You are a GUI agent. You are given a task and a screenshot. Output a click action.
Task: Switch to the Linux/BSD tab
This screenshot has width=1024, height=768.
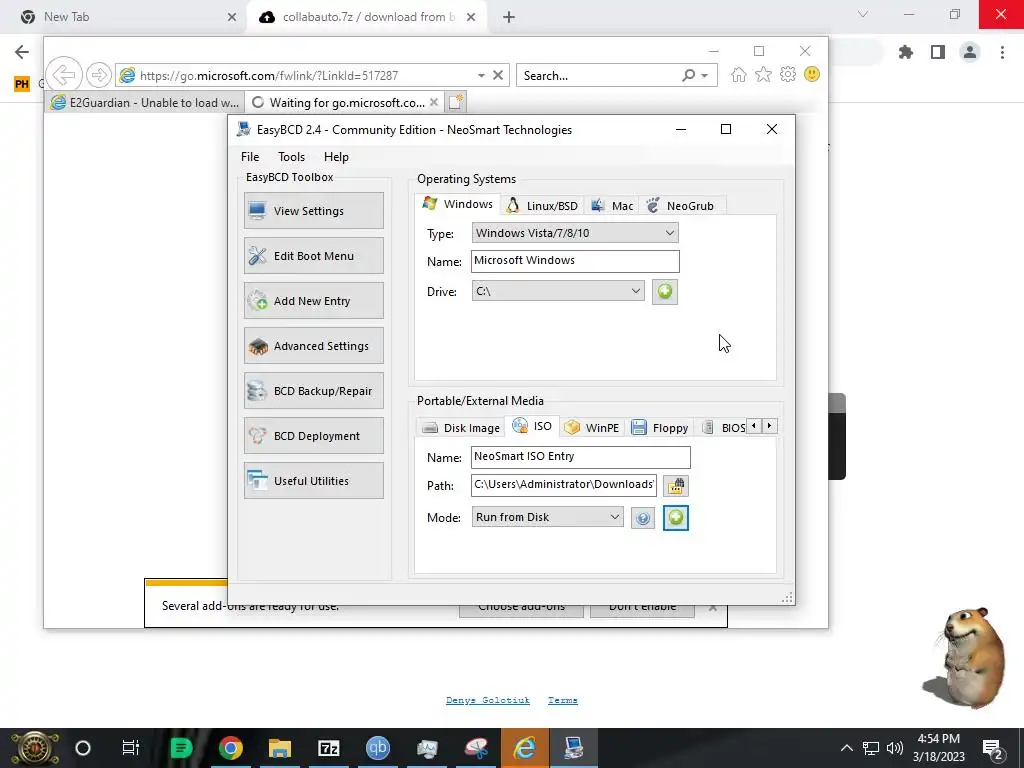[543, 206]
